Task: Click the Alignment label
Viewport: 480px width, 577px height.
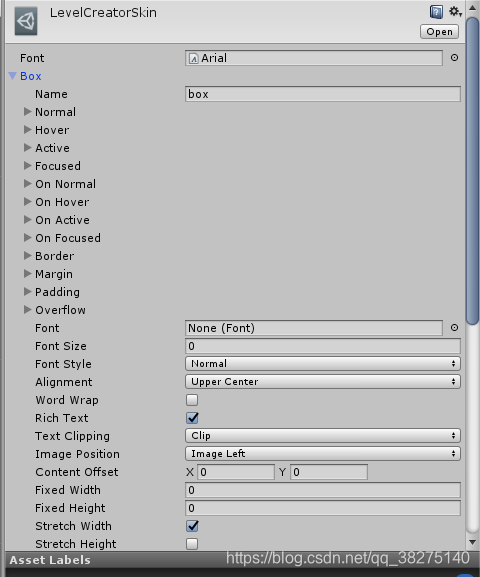Action: click(x=64, y=382)
